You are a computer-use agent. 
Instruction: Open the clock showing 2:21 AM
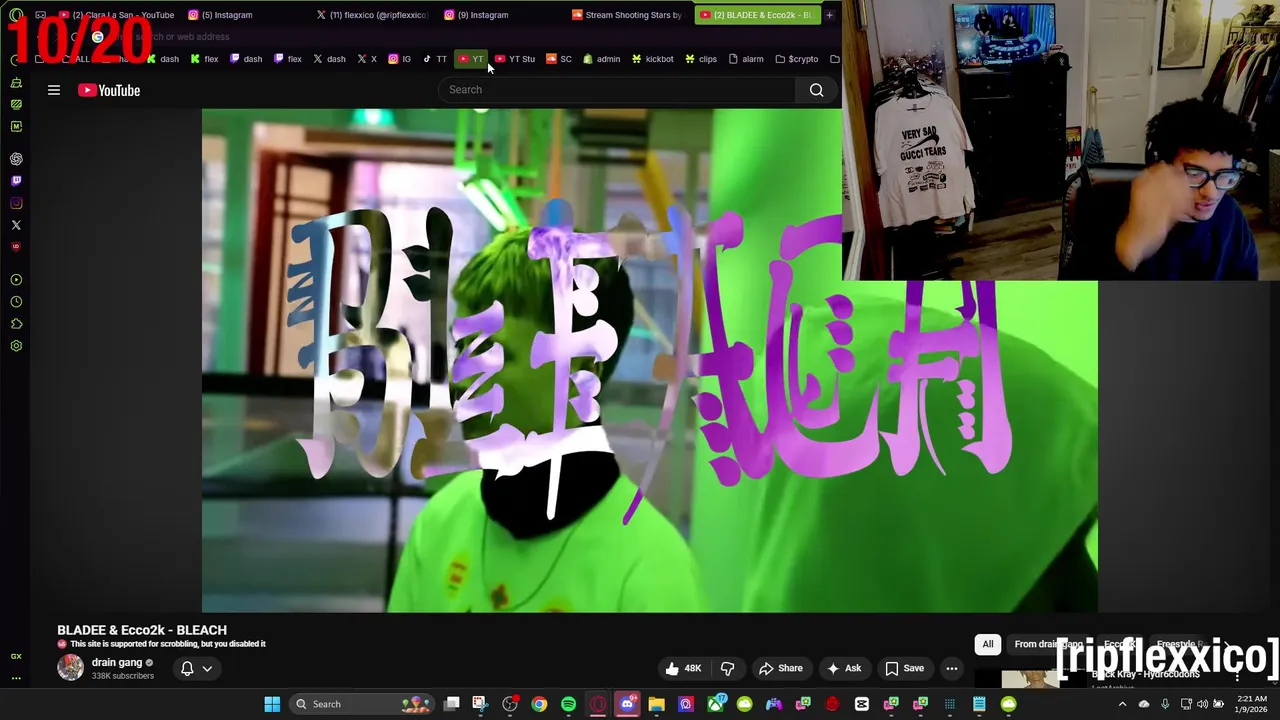[x=1252, y=704]
